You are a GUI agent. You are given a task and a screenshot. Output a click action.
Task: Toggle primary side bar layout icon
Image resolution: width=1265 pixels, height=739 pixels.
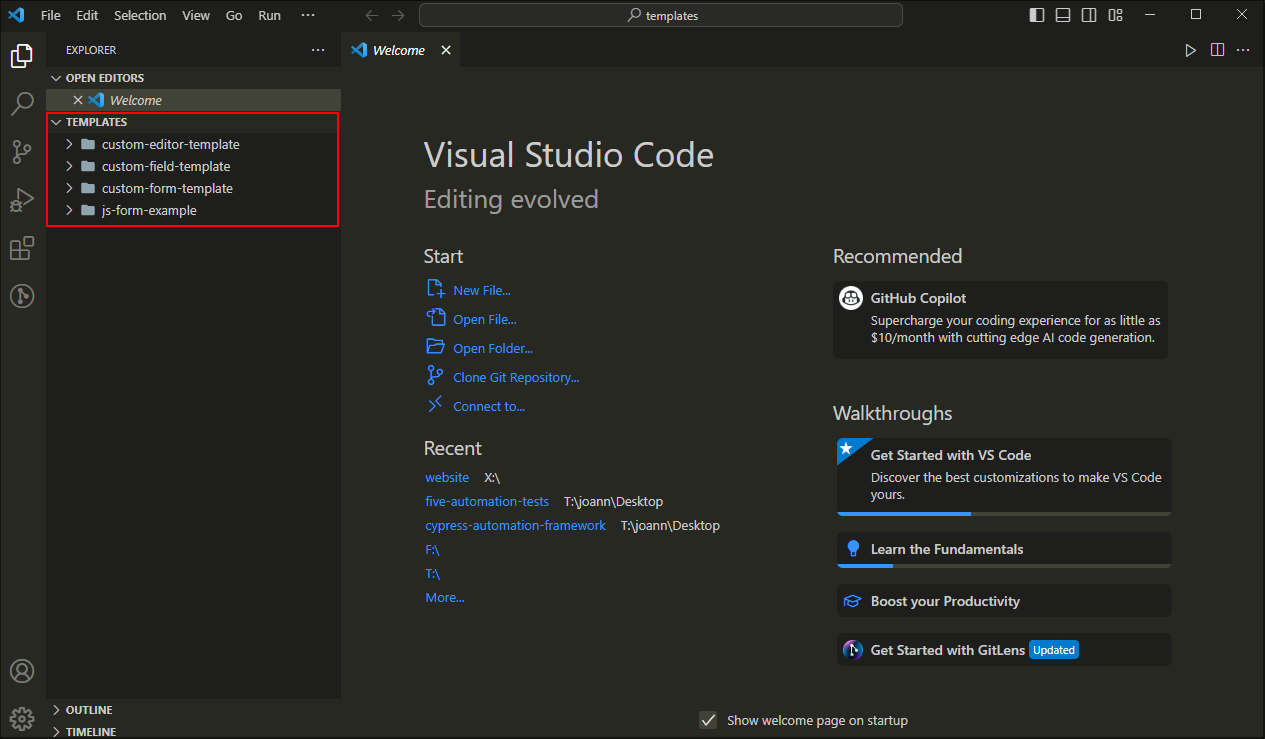pos(1037,15)
